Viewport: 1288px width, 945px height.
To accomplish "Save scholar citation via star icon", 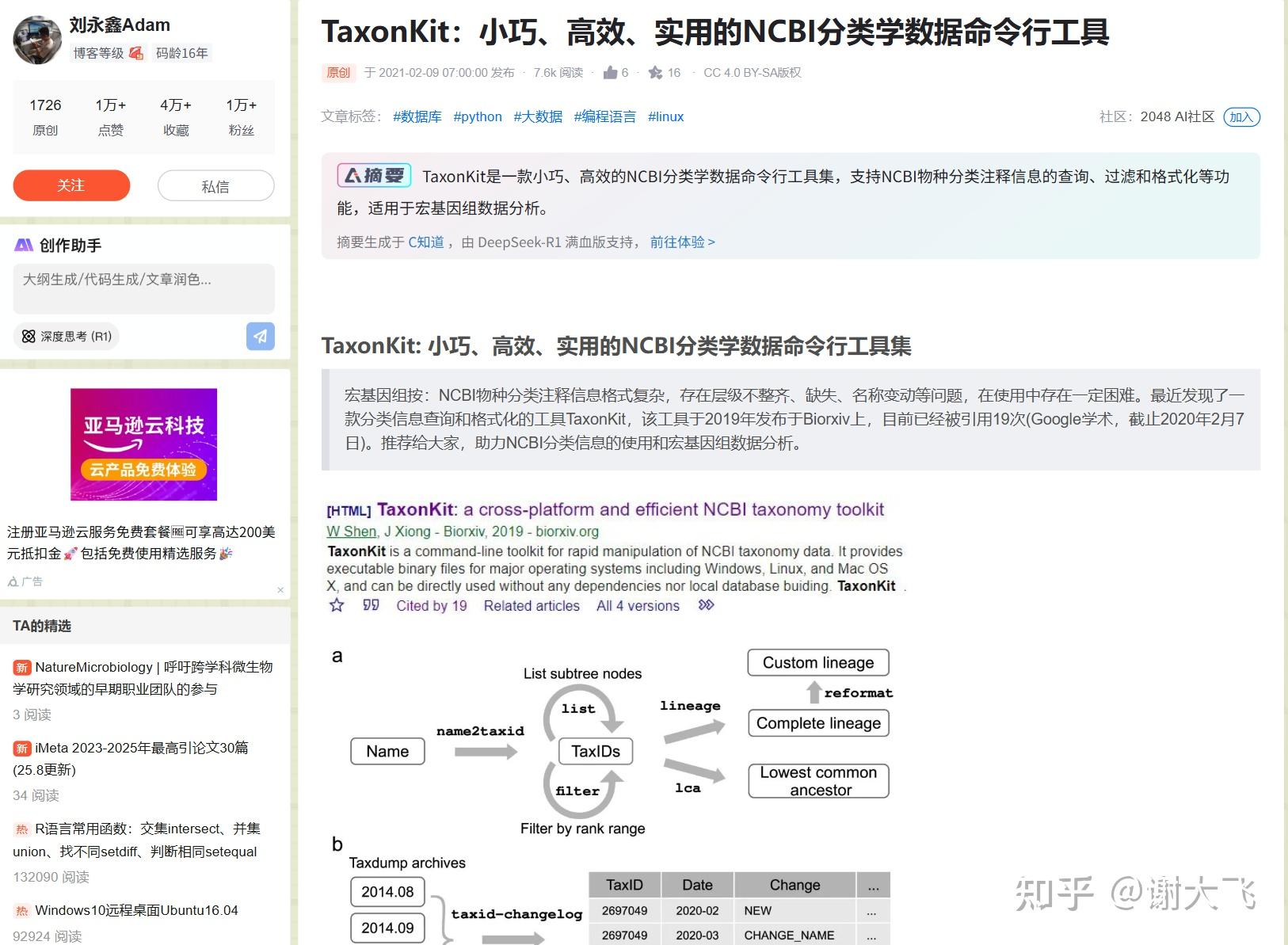I will tap(337, 605).
